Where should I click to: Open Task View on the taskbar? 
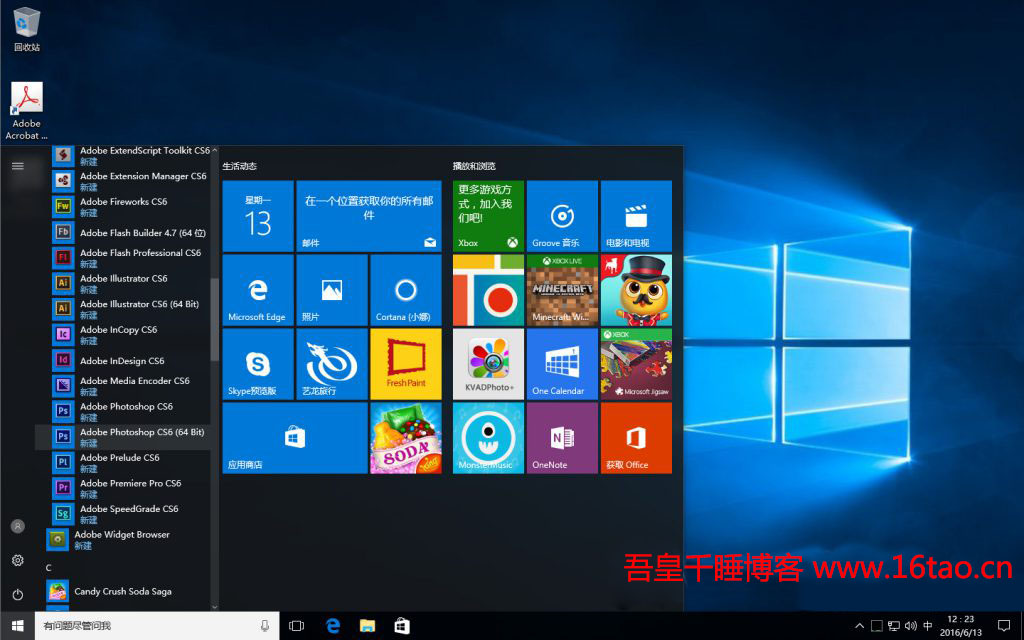pos(296,626)
